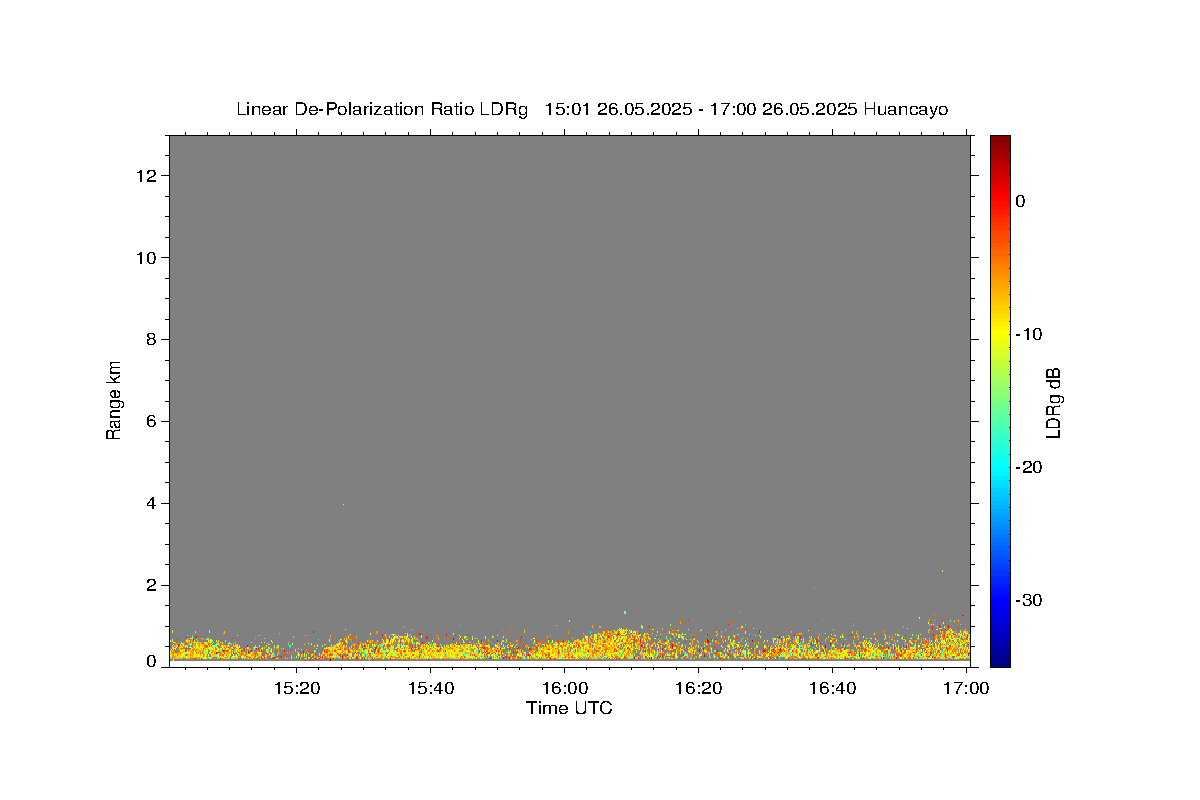The image size is (1200, 800).
Task: Click the 'Range km' y-axis label
Action: (x=114, y=400)
